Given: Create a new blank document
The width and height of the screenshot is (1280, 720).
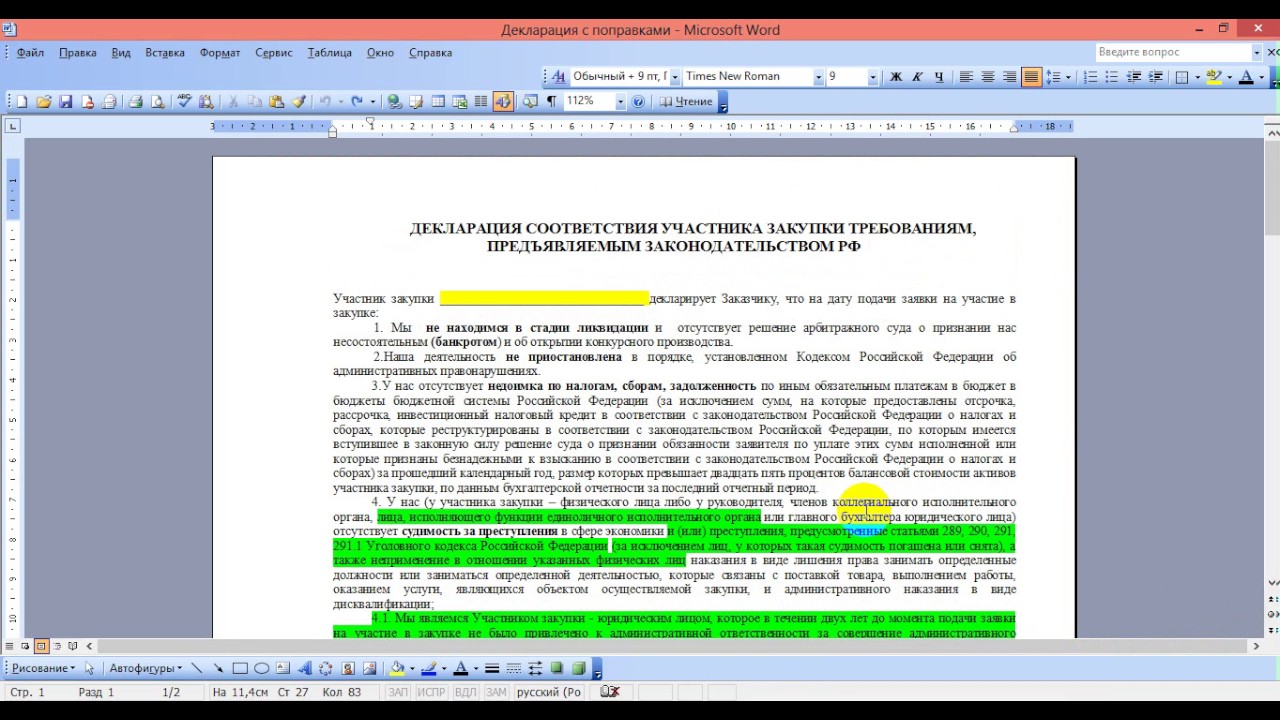Looking at the screenshot, I should 22,101.
